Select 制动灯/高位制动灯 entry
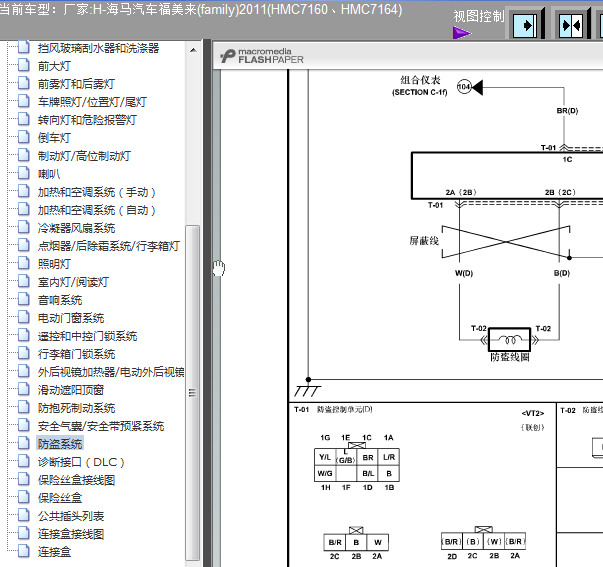 tap(84, 156)
